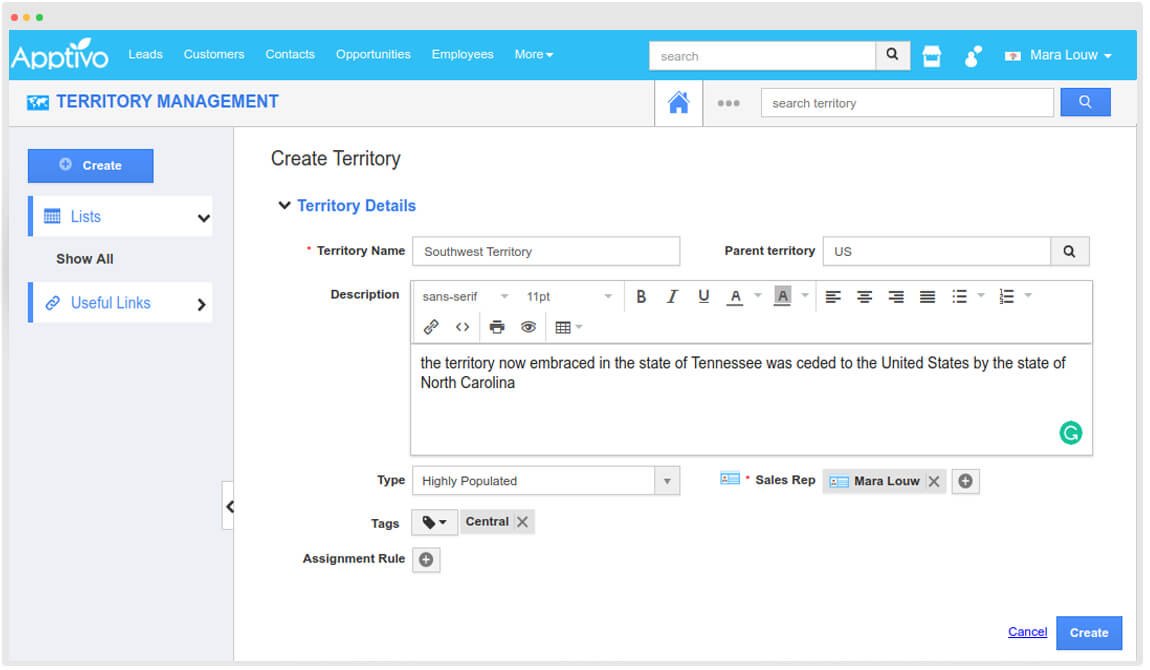The width and height of the screenshot is (1150, 670).
Task: Open the More menu in the navigation bar
Action: [x=533, y=54]
